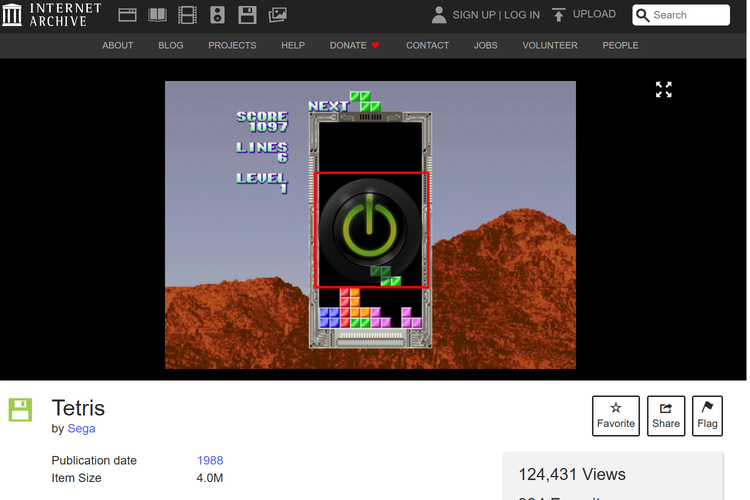Click the 124,431 Views text
This screenshot has width=750, height=500.
(572, 474)
